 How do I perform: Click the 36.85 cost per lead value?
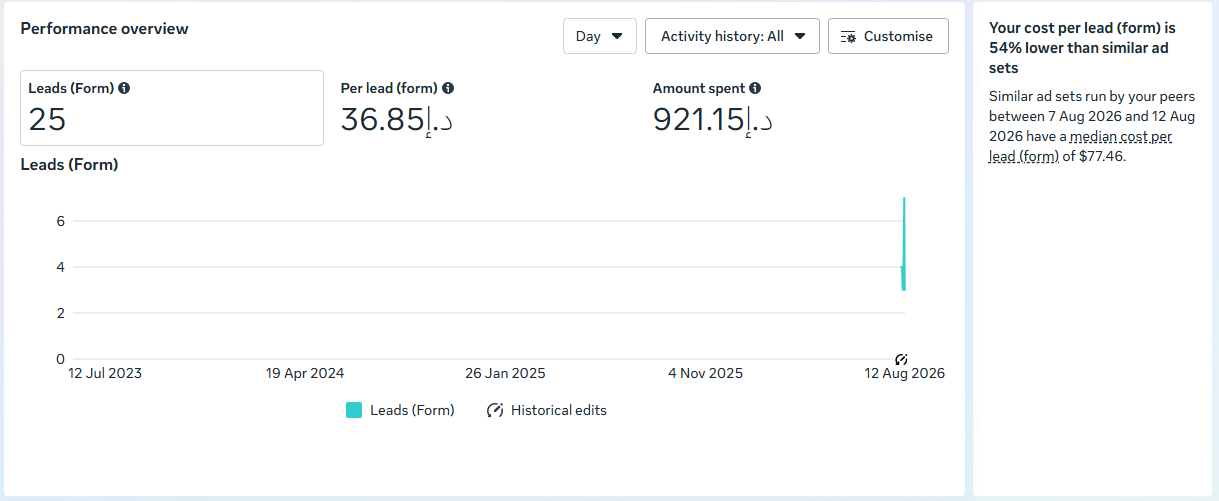tap(397, 120)
